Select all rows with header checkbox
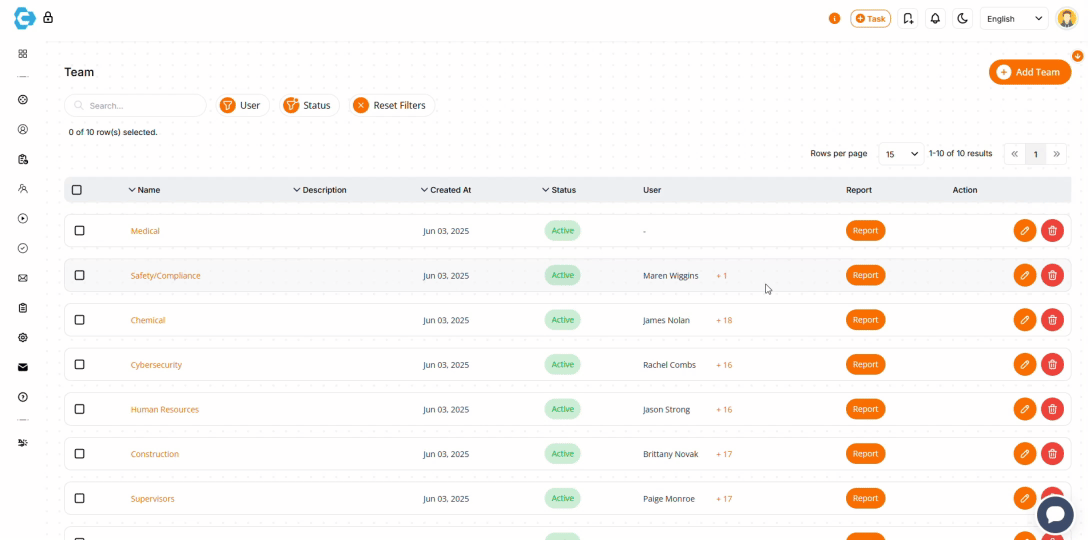This screenshot has height=540, width=1088. point(77,190)
